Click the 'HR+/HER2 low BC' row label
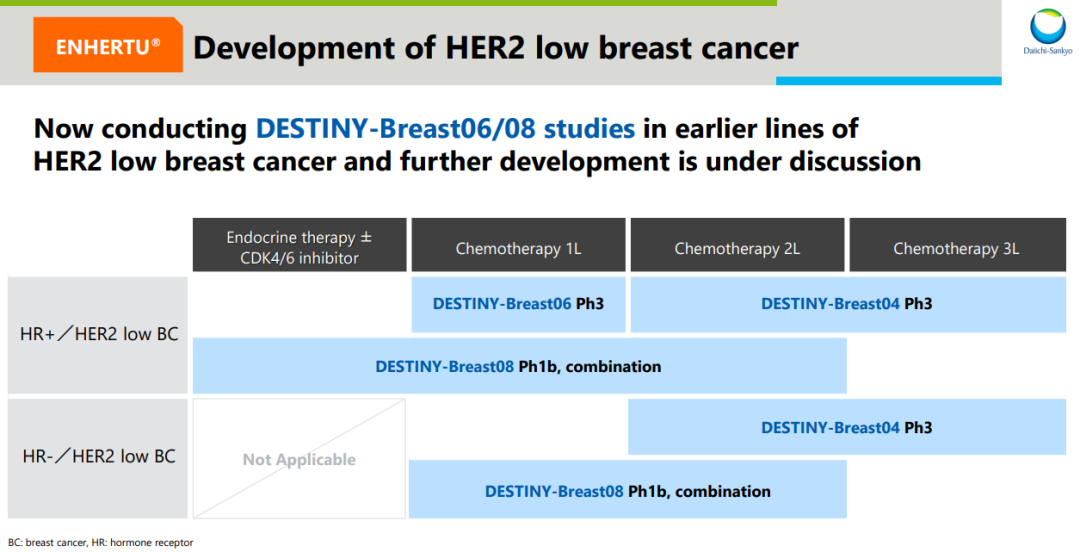 [98, 335]
